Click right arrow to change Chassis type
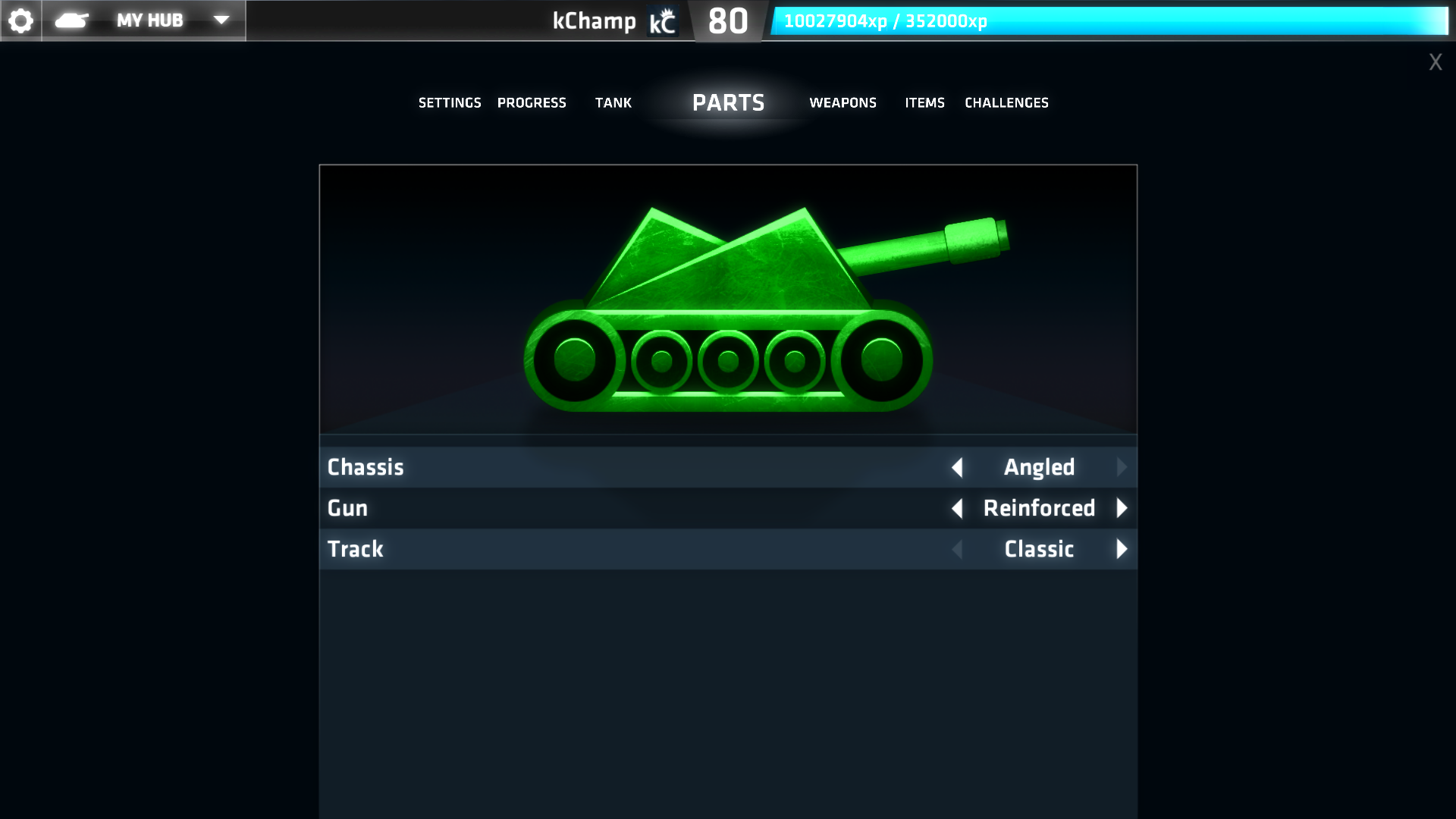 pyautogui.click(x=1122, y=467)
